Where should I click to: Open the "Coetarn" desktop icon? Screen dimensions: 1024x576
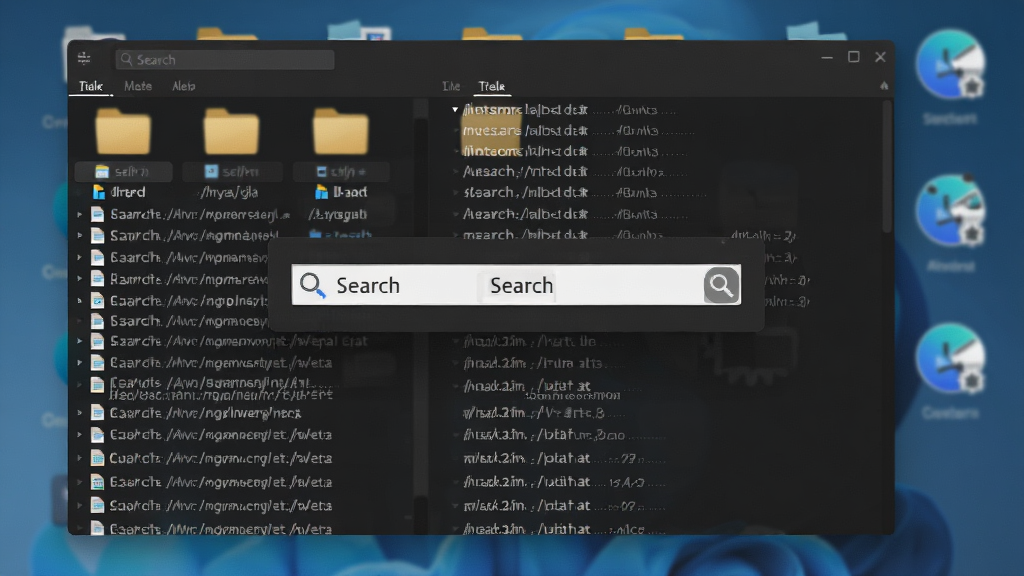point(950,358)
